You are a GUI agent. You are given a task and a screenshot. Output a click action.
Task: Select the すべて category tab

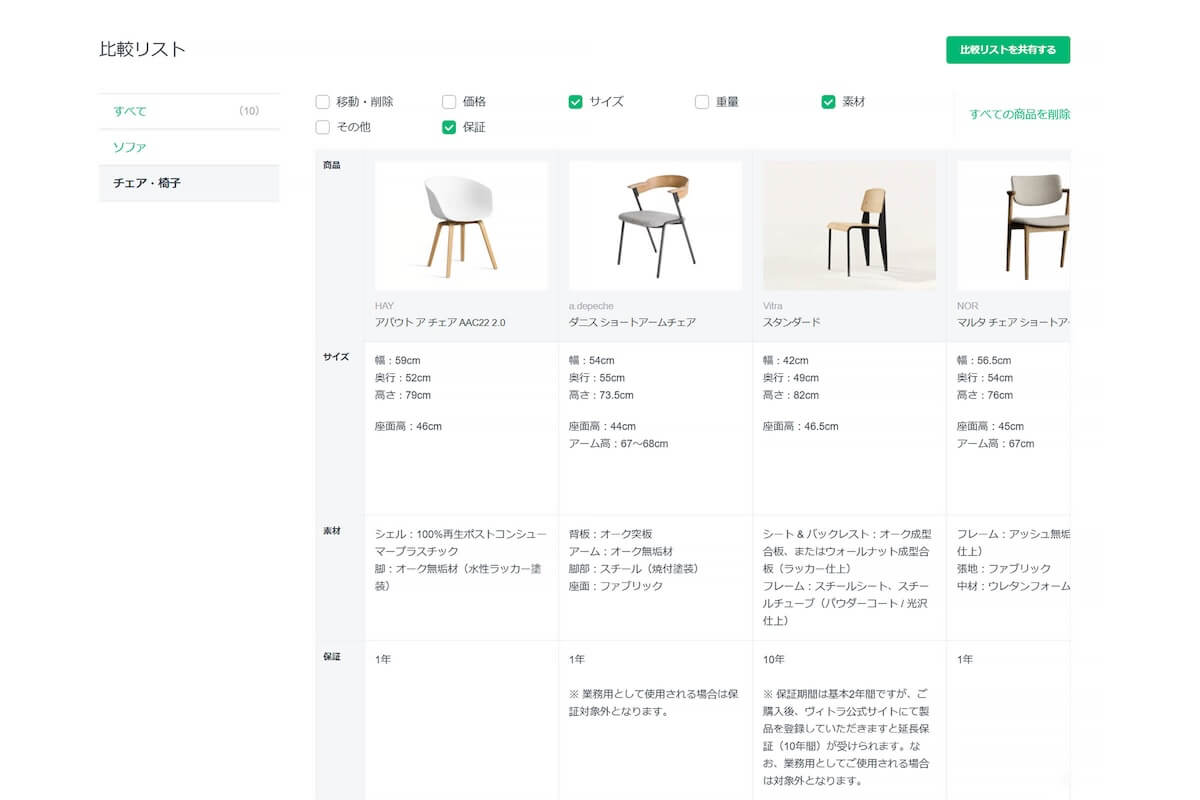[x=130, y=111]
